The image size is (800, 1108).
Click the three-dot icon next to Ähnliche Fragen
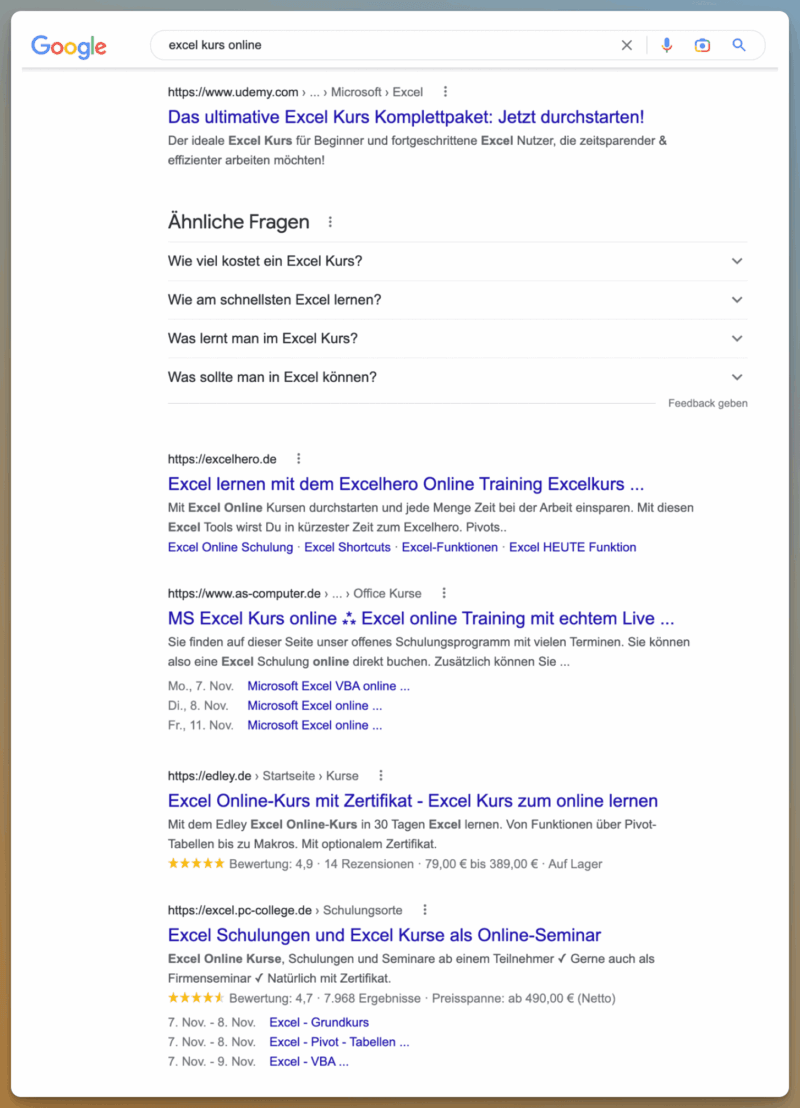[330, 221]
